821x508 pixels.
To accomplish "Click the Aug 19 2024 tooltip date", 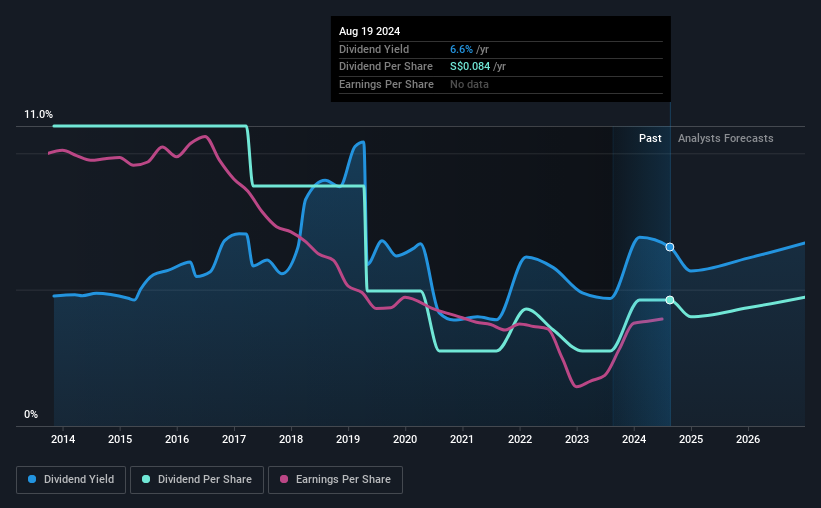I will [x=369, y=31].
